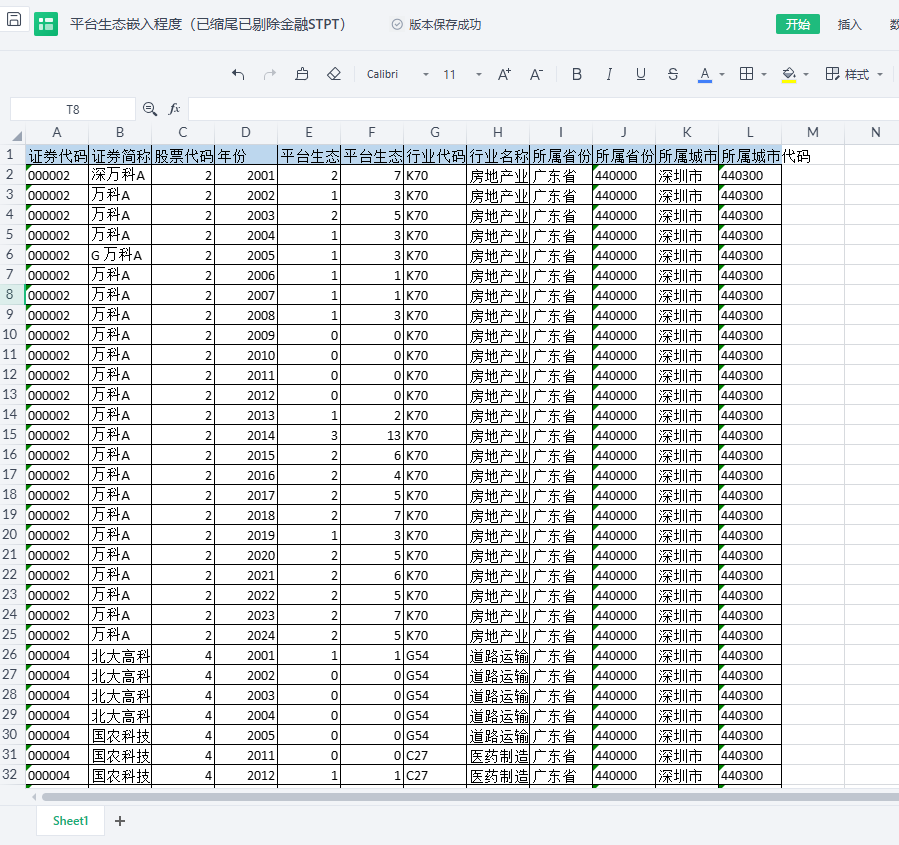Decrease font size with A- icon
899x845 pixels.
(536, 74)
